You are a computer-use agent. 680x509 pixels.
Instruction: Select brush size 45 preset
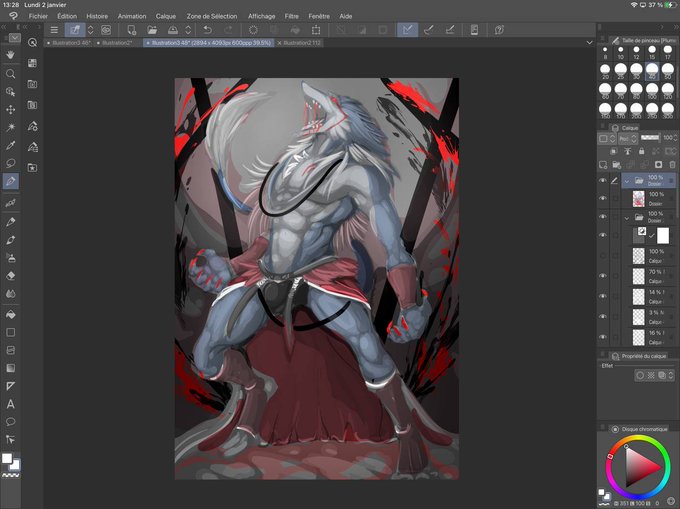[x=652, y=71]
